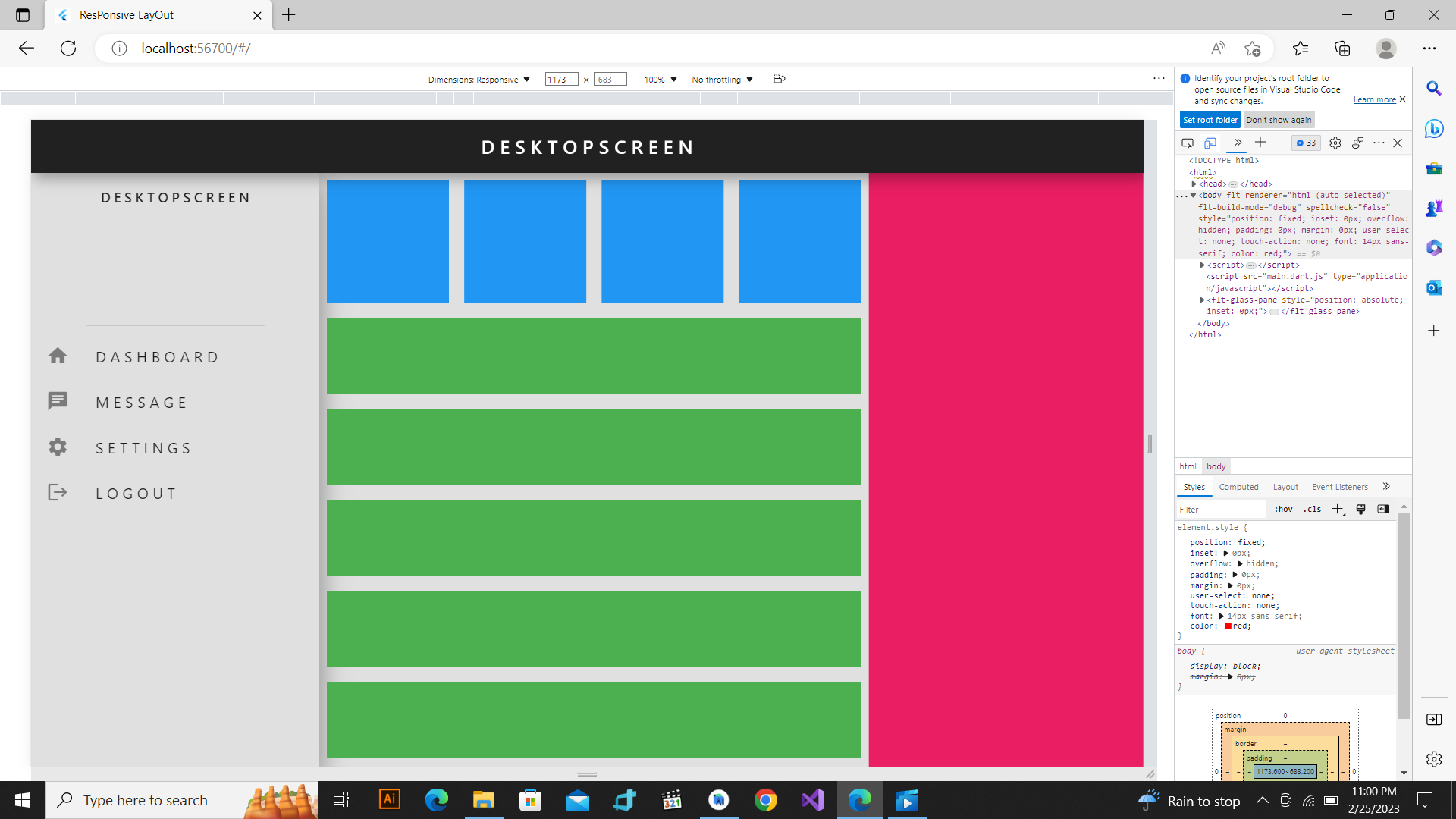Click the Learn more link
This screenshot has height=819, width=1456.
(1374, 99)
